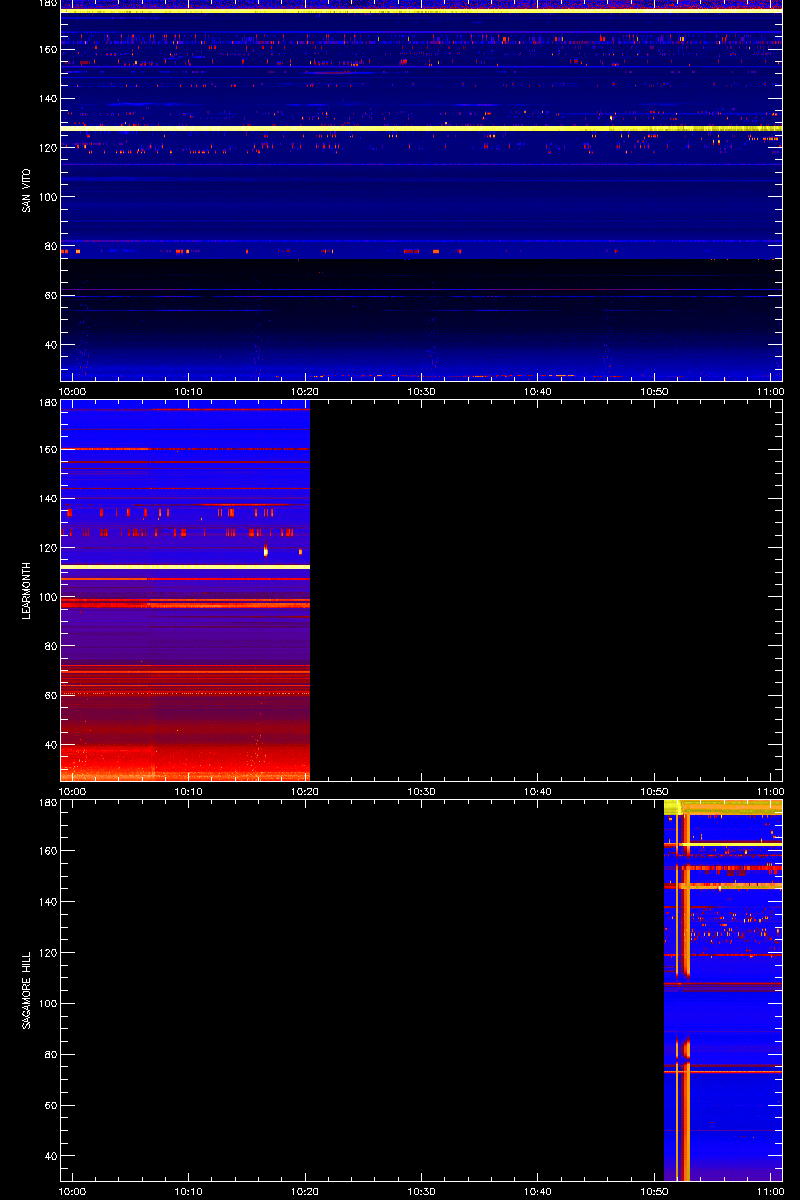Pick 10:20 tick label under Learmonth panel
This screenshot has width=800, height=1200.
(x=305, y=792)
